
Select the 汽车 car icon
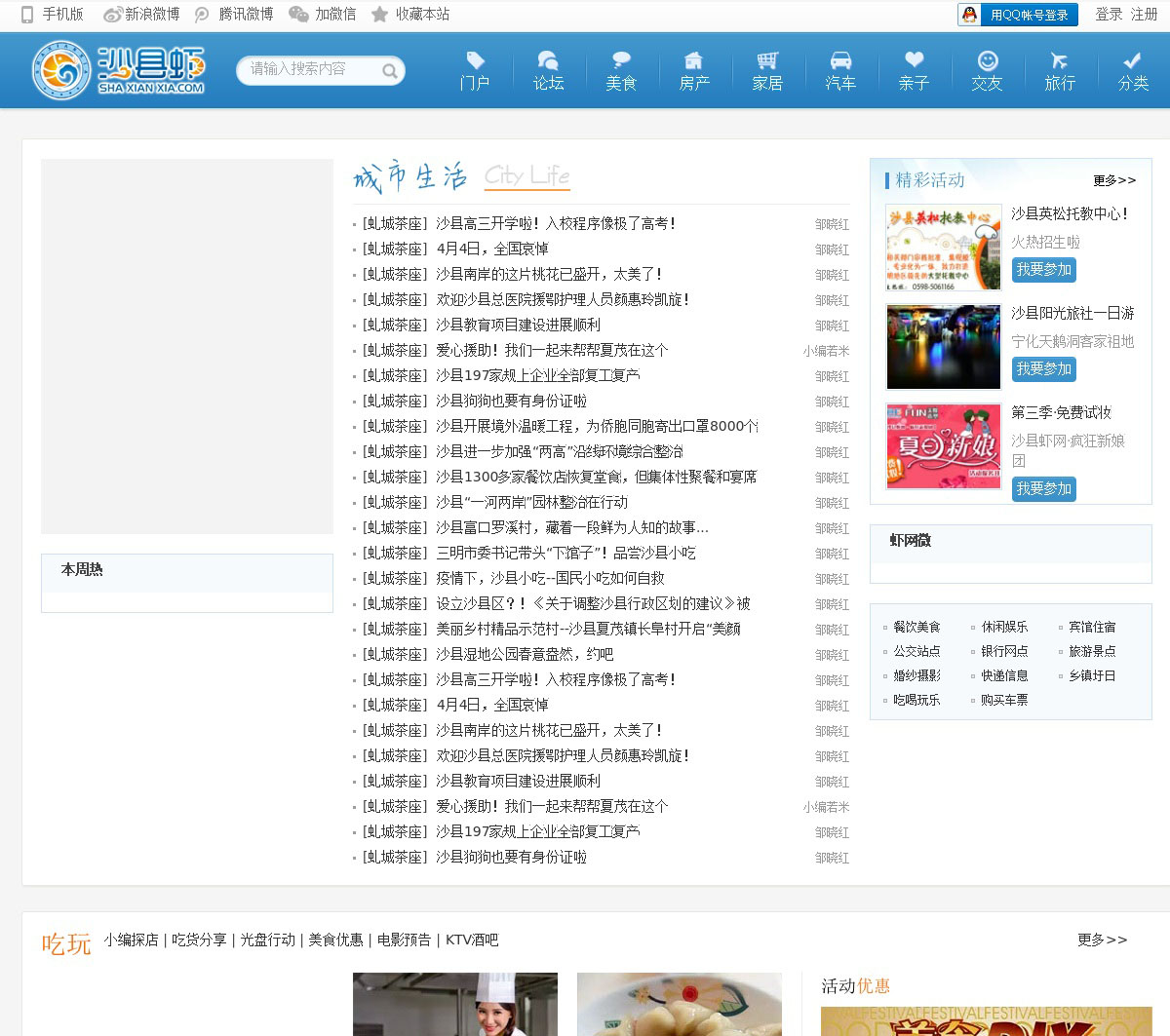(x=840, y=61)
